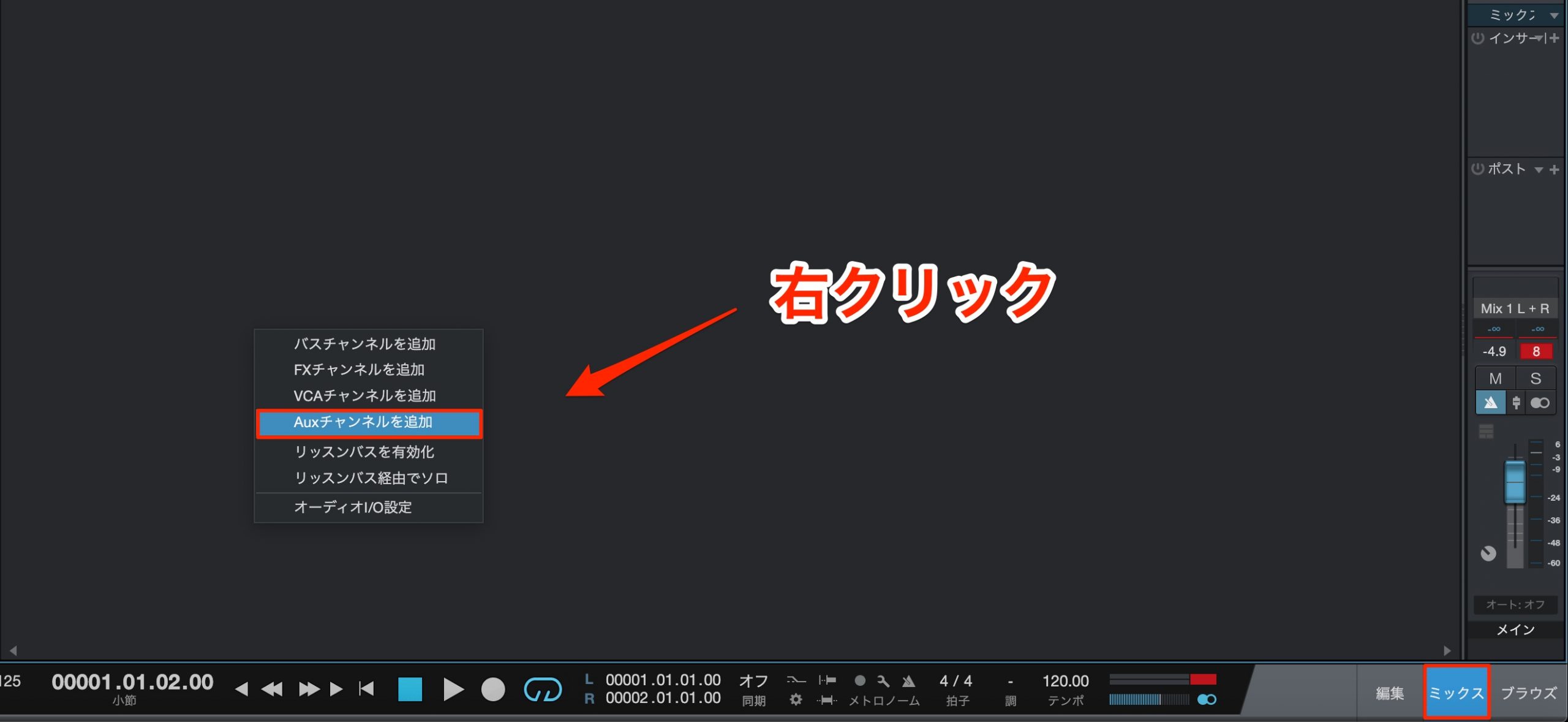Open the Metronome setup wrench icon
This screenshot has width=1568, height=722.
pos(883,681)
